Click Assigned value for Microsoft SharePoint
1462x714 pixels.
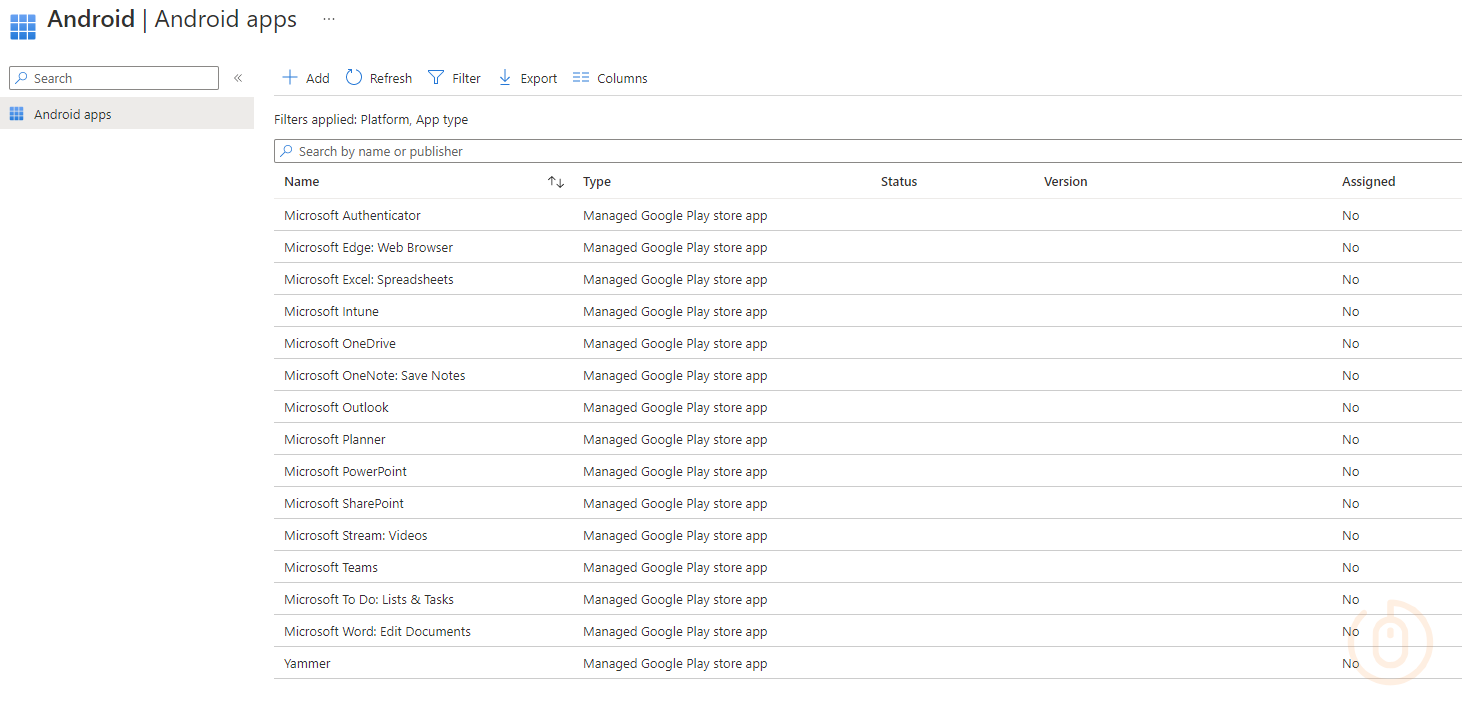point(1351,503)
